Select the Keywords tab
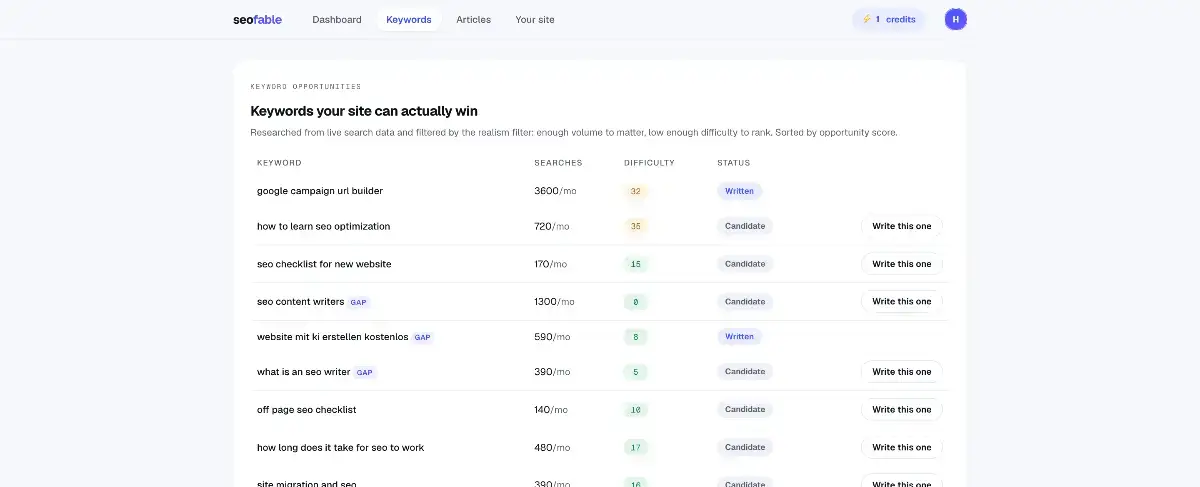The width and height of the screenshot is (1200, 487). click(409, 19)
